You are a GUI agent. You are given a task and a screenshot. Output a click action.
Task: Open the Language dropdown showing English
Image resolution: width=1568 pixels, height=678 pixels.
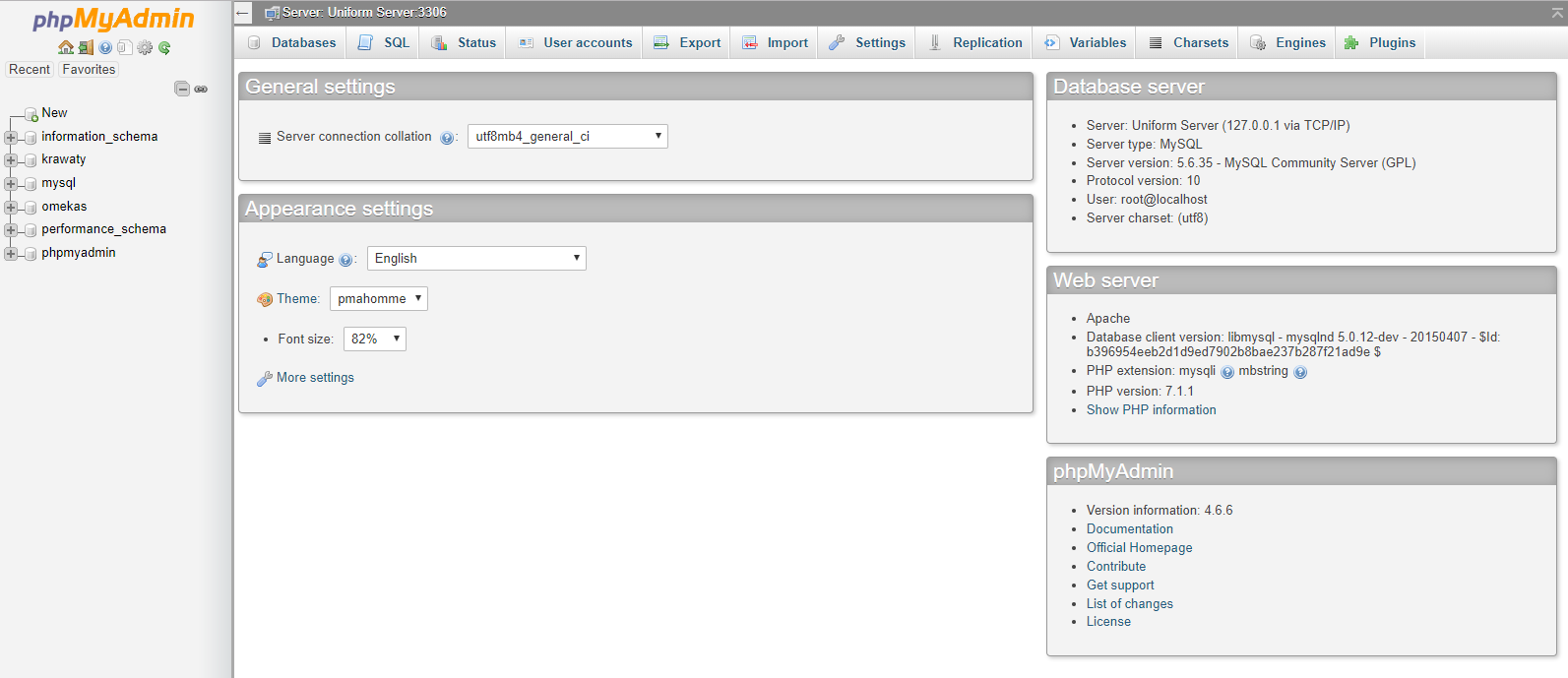[x=476, y=258]
